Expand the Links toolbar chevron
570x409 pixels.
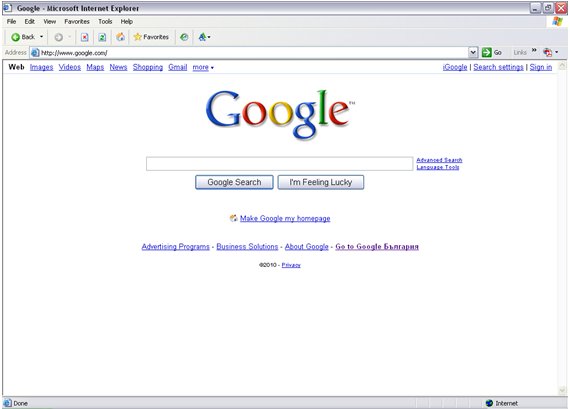click(534, 50)
